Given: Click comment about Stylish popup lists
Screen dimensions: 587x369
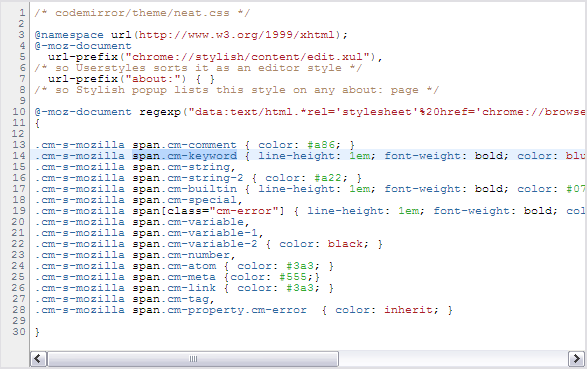Looking at the screenshot, I should (x=237, y=90).
